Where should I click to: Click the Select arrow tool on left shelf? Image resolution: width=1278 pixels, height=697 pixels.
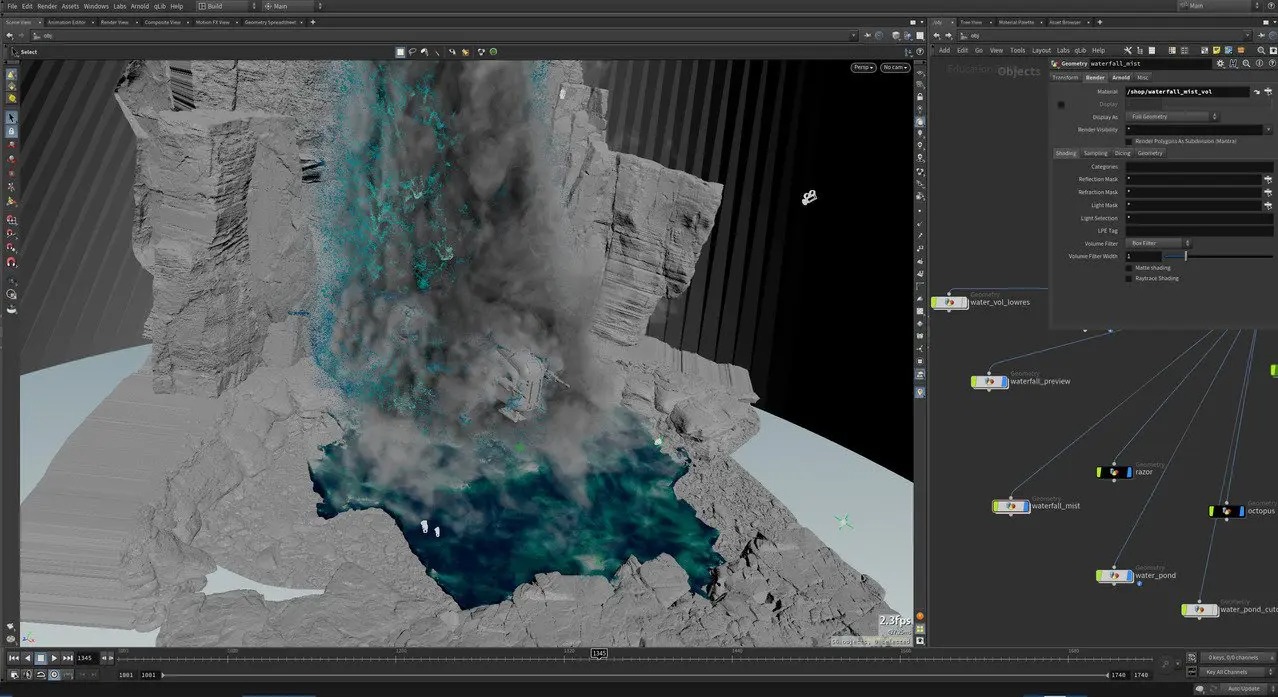tap(11, 117)
